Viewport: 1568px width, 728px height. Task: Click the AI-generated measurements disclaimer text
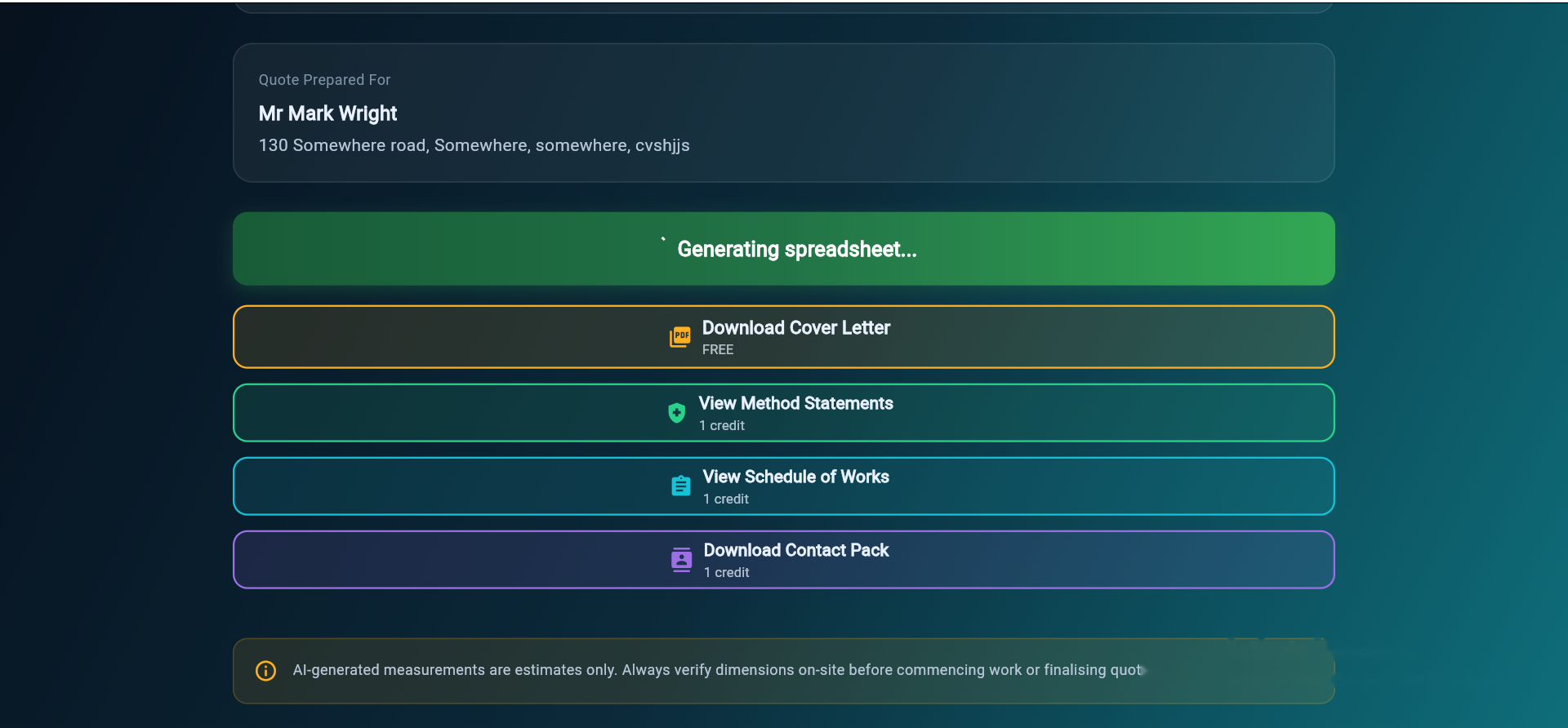719,670
